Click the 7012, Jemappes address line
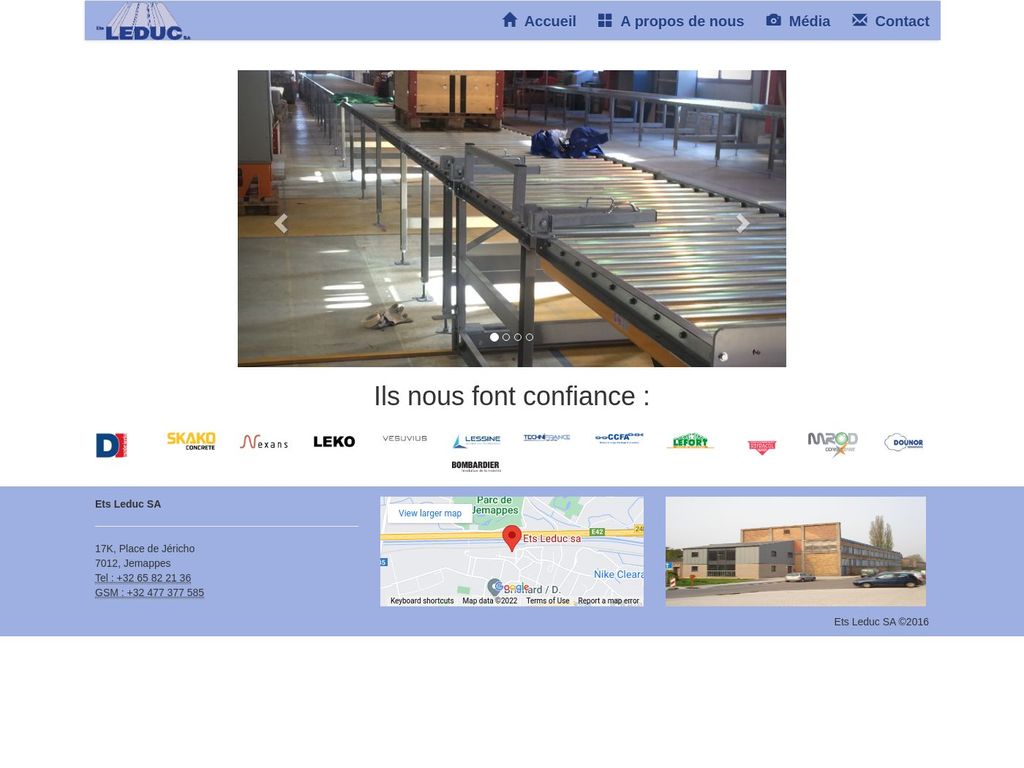1024x768 pixels. (x=133, y=563)
